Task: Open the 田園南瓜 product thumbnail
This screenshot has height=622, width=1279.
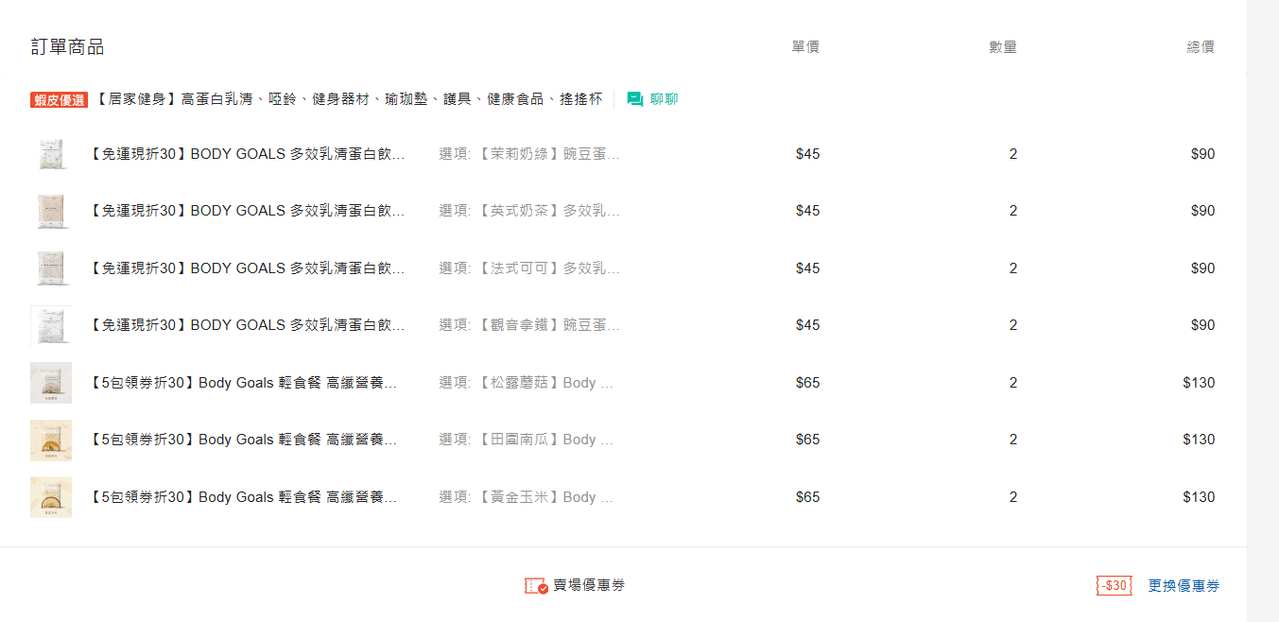Action: (51, 440)
